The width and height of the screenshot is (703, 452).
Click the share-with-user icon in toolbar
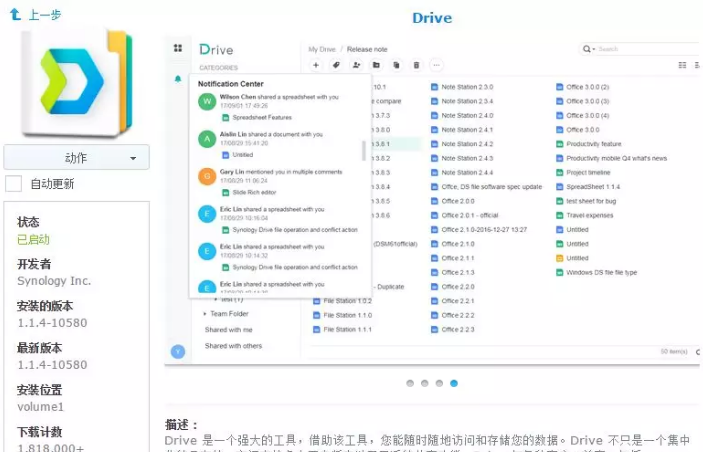[x=356, y=65]
